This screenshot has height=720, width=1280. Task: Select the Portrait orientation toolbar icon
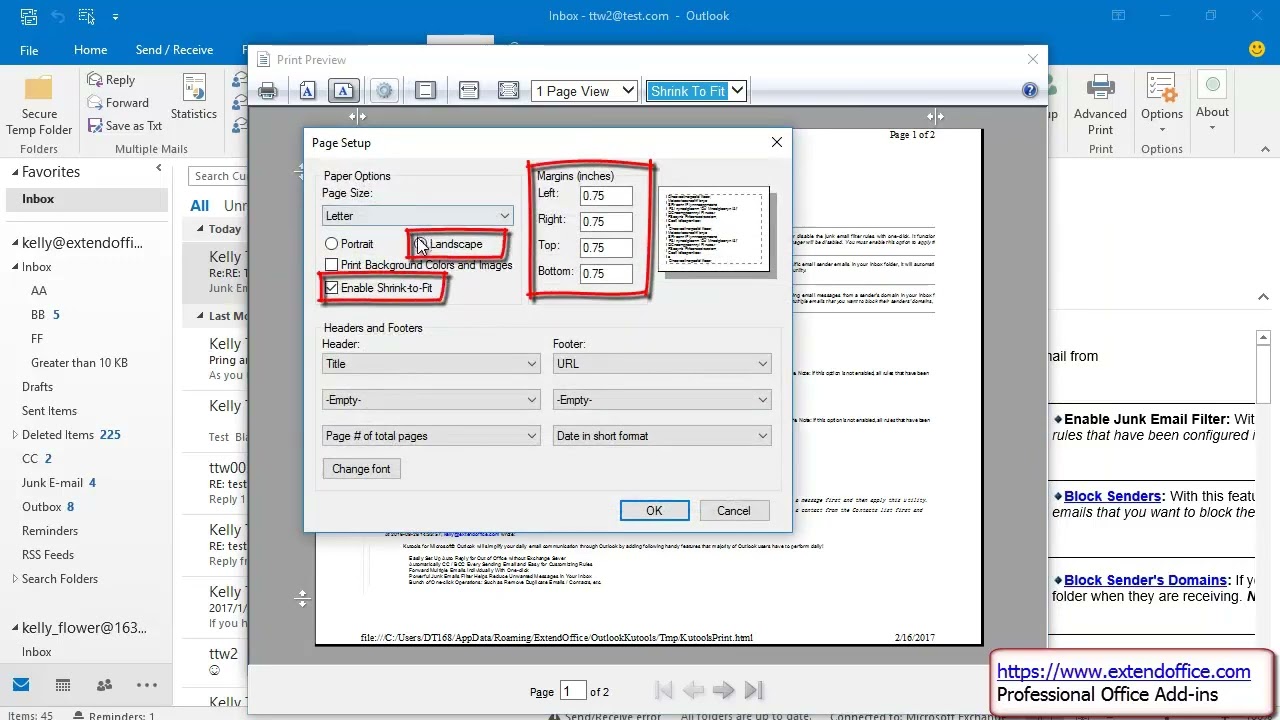[x=307, y=91]
